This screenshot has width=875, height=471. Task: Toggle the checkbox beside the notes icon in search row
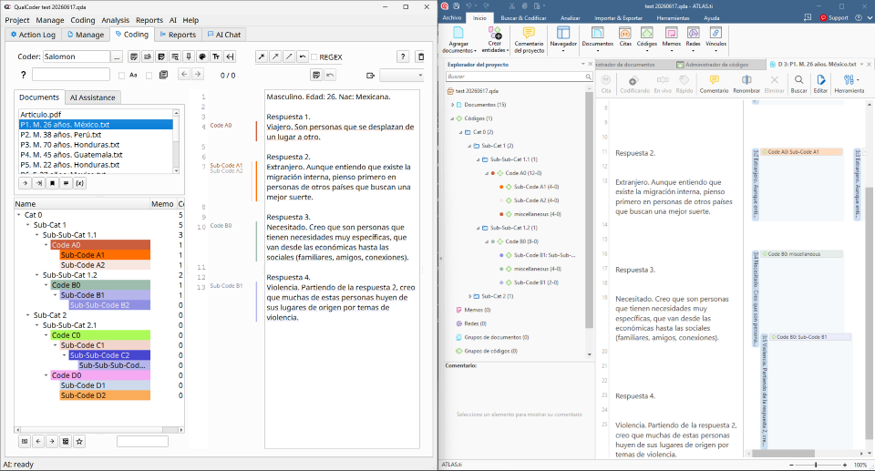click(149, 75)
